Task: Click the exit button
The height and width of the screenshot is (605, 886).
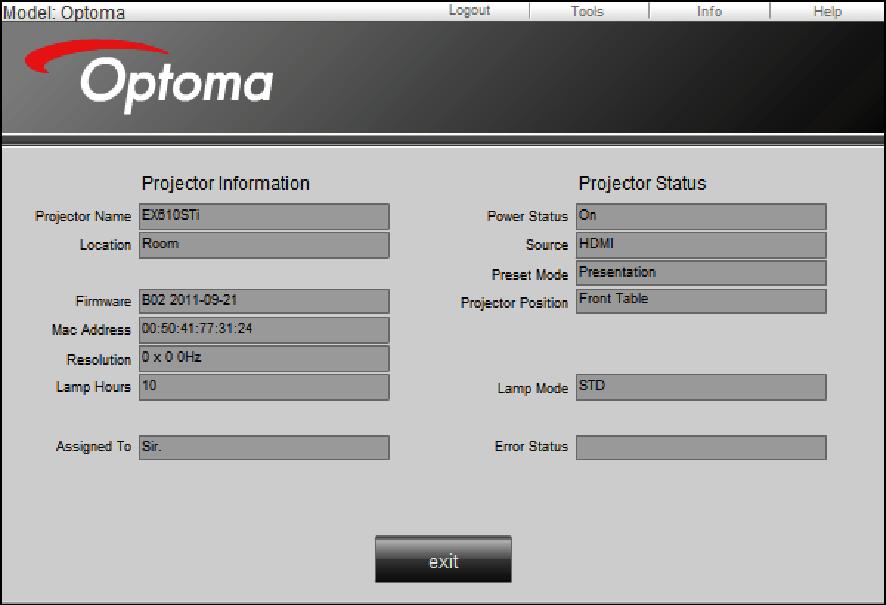Action: [444, 559]
